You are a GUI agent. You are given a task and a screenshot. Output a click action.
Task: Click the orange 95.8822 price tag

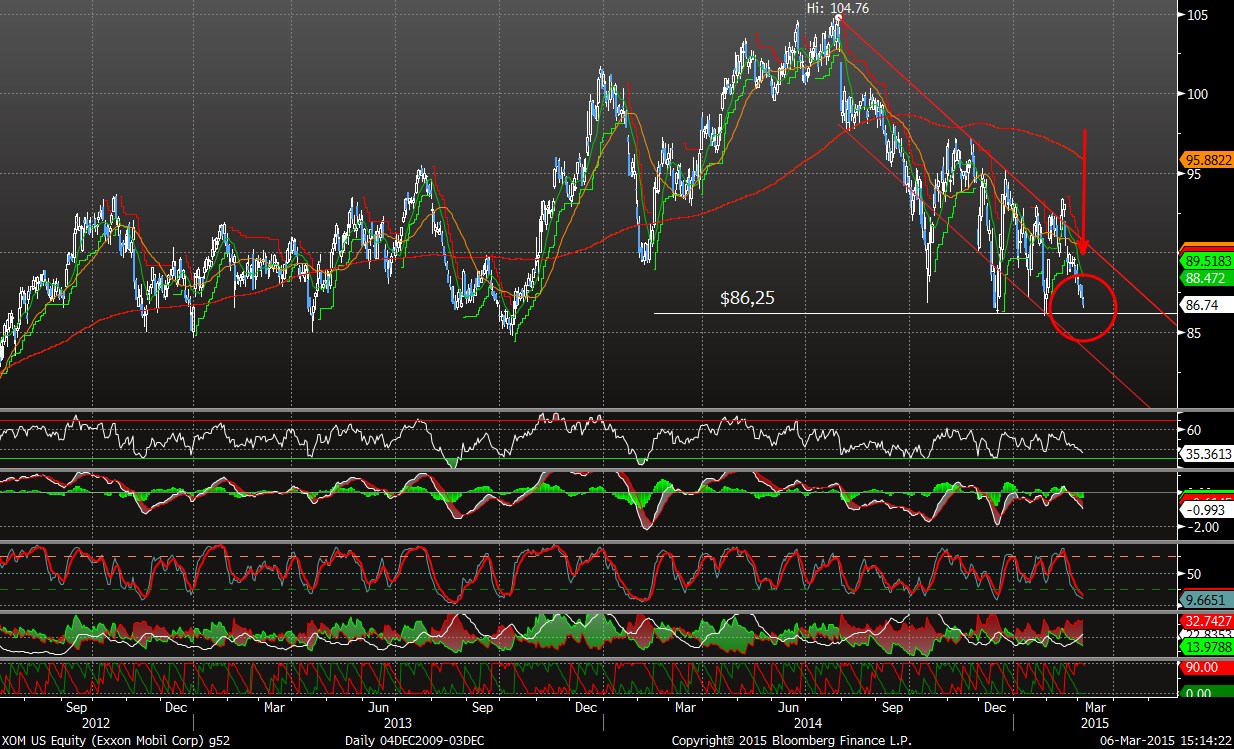1205,159
